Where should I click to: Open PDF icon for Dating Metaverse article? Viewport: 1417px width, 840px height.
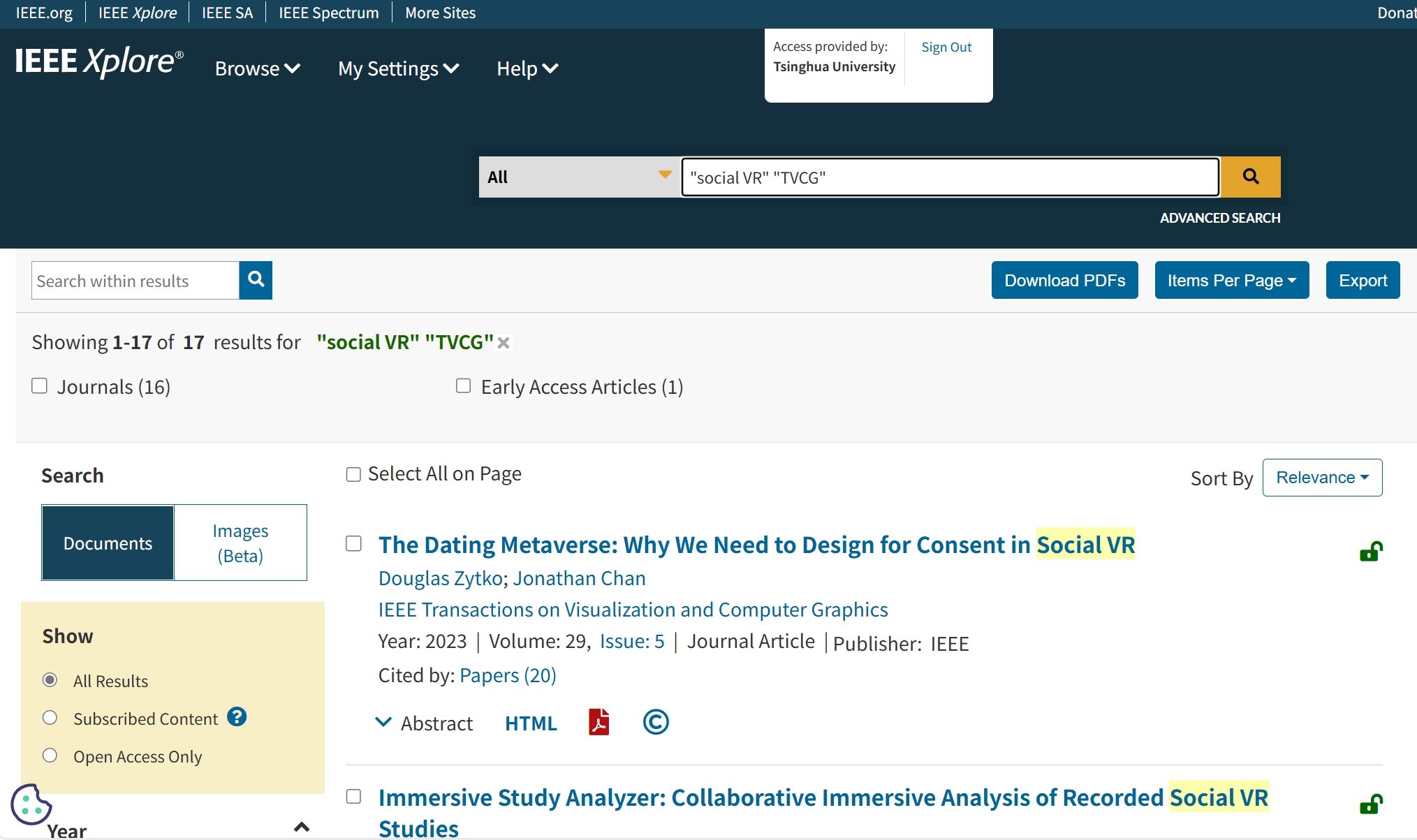pos(599,722)
